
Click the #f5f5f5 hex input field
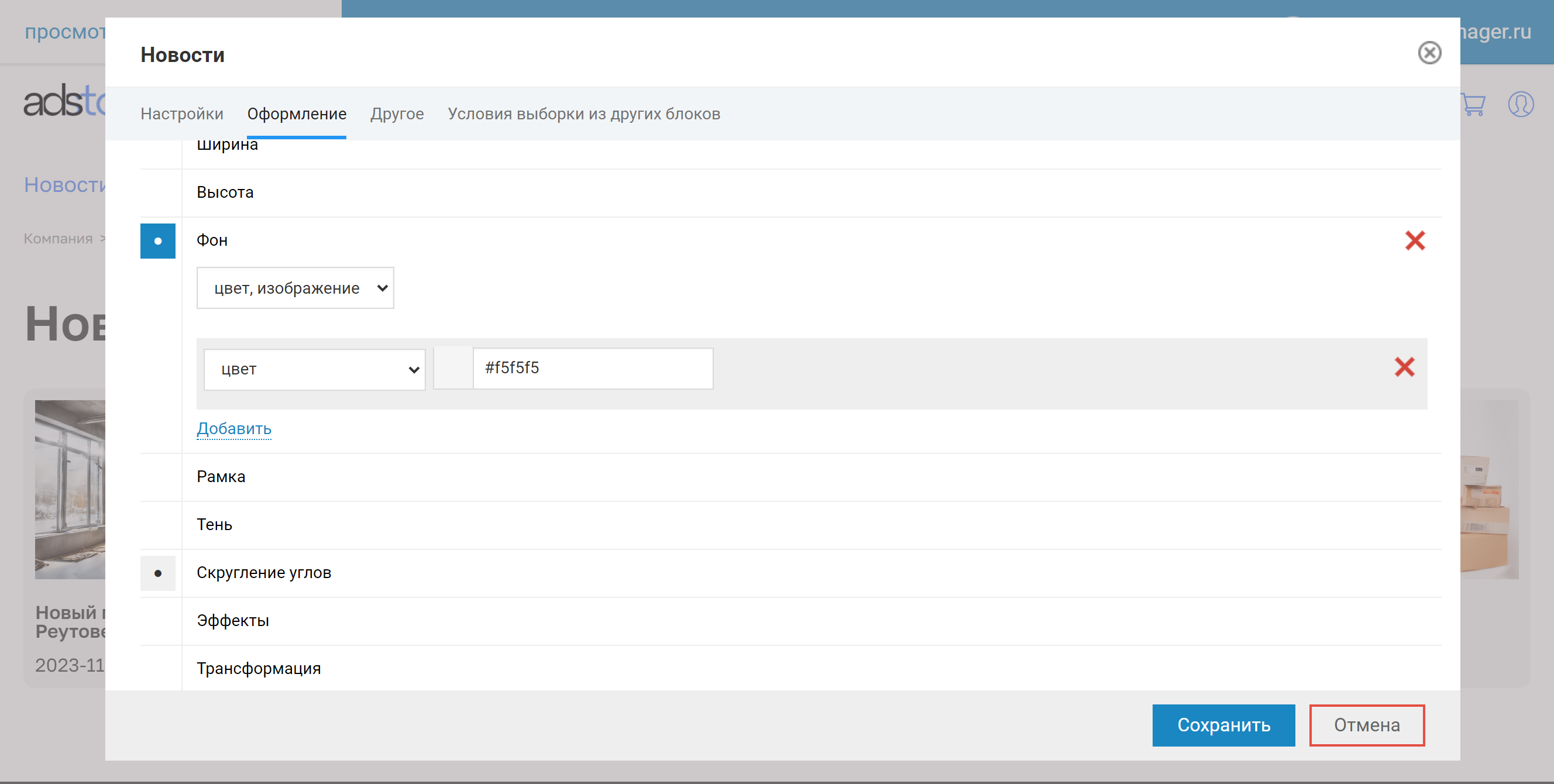592,369
